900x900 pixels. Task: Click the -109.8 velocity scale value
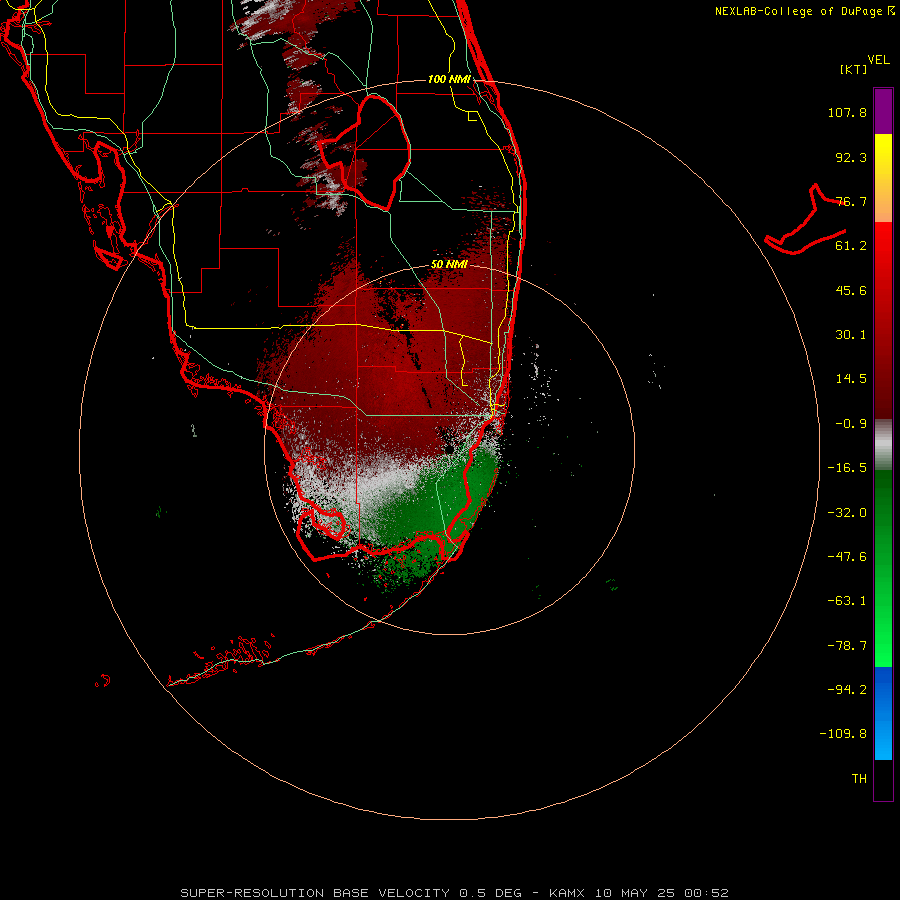[843, 734]
